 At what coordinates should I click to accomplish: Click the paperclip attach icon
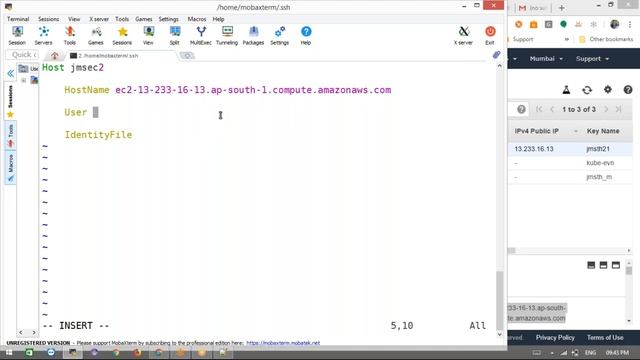[x=496, y=55]
